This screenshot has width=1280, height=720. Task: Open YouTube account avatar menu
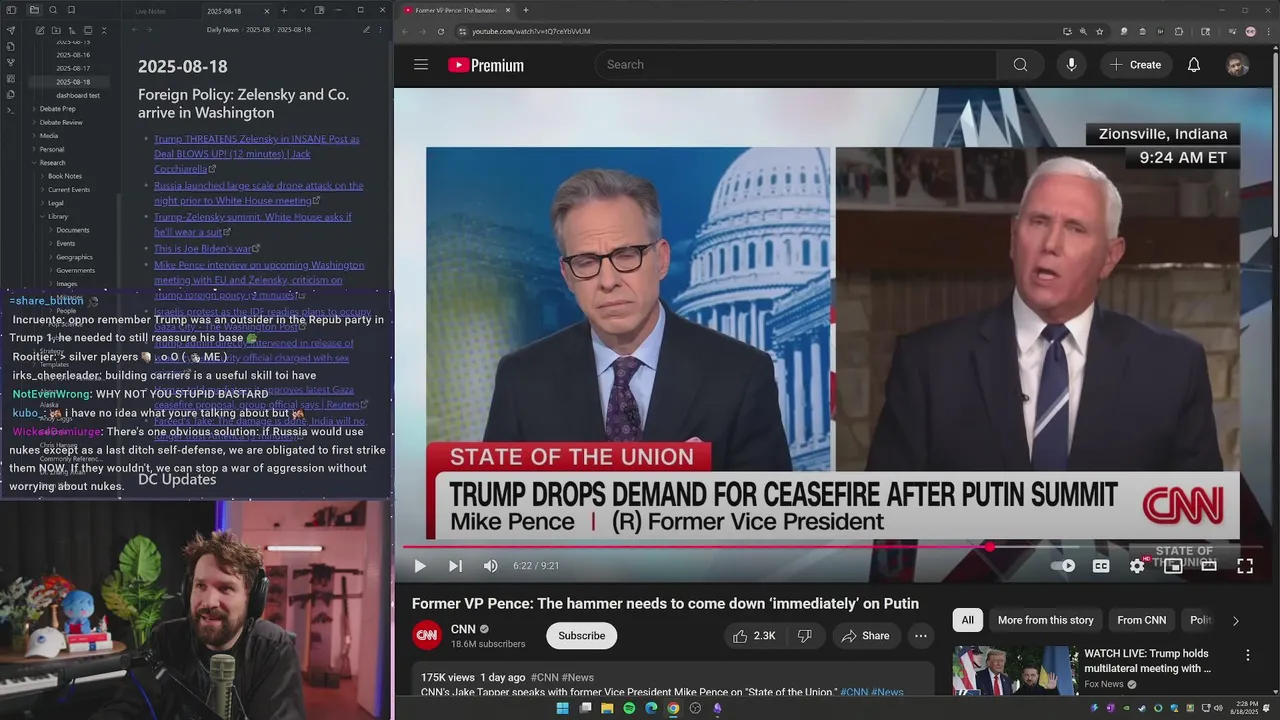[1237, 65]
